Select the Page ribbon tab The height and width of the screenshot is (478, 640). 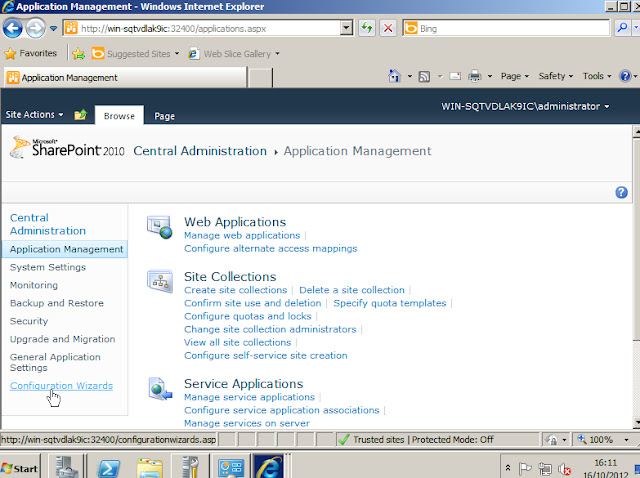pyautogui.click(x=164, y=116)
